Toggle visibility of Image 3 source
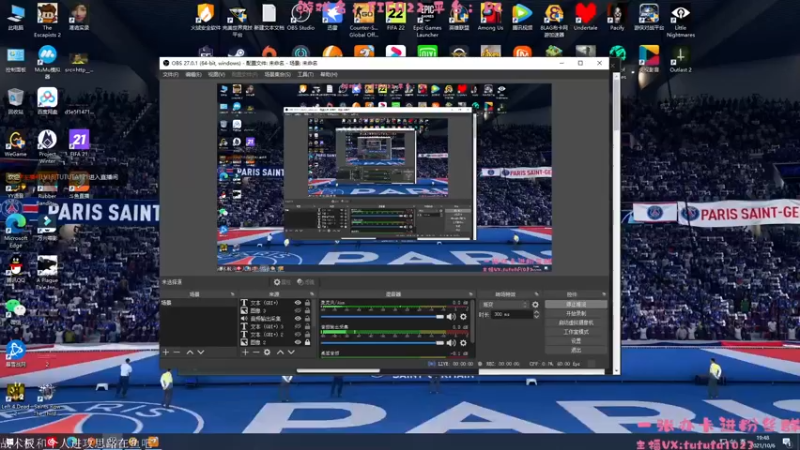Image resolution: width=800 pixels, height=450 pixels. click(297, 310)
